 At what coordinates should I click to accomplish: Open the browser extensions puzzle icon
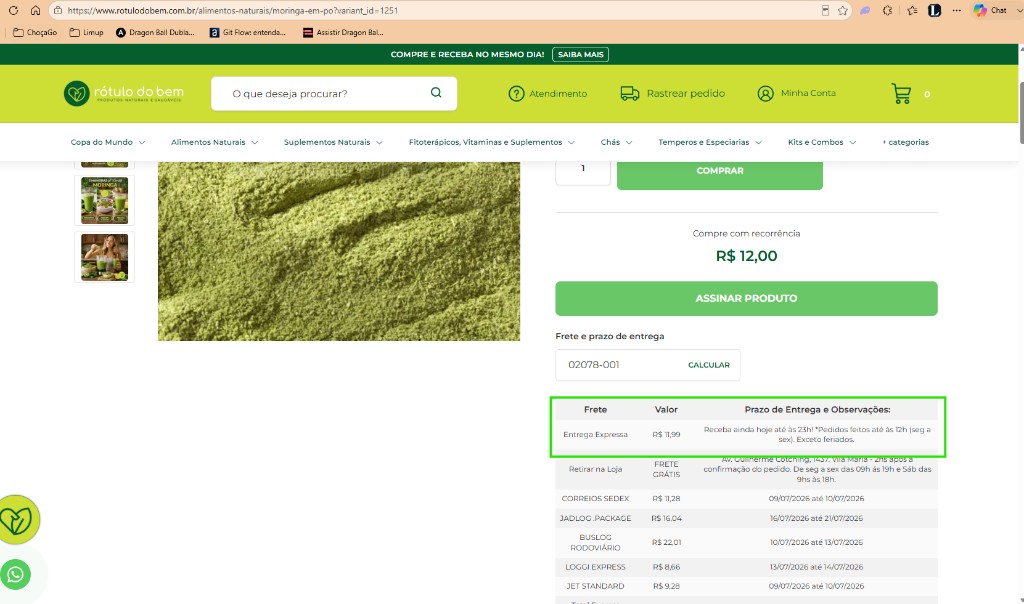(x=888, y=10)
